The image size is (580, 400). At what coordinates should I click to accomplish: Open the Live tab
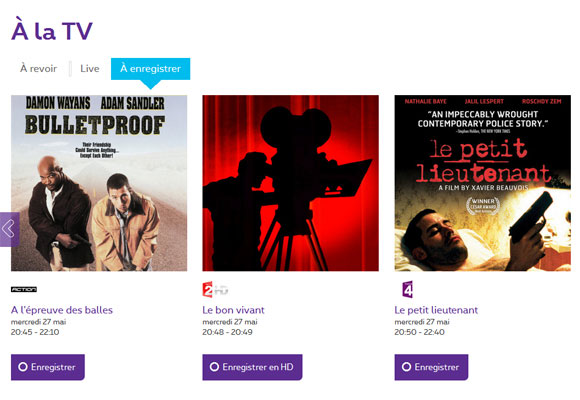click(90, 68)
